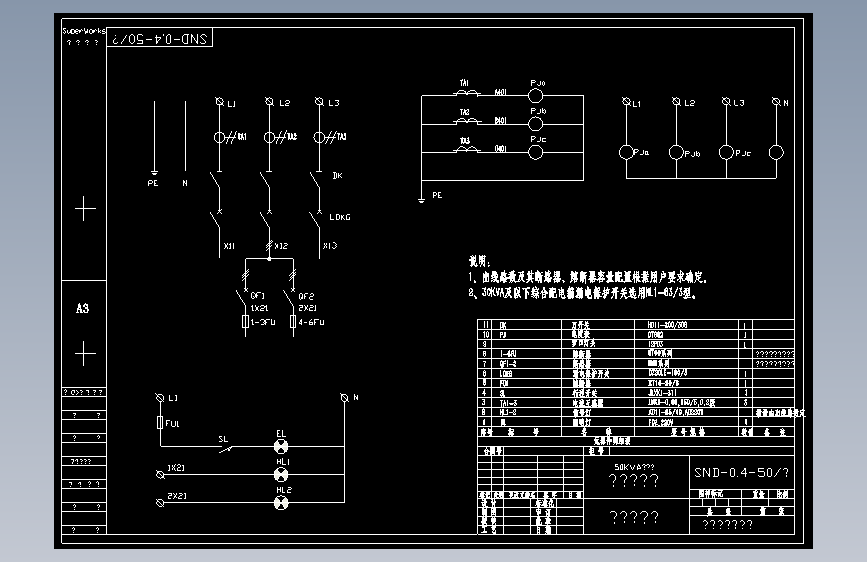The height and width of the screenshot is (562, 867).
Task: Select the HL1 indicator lamp symbol
Action: click(x=281, y=475)
